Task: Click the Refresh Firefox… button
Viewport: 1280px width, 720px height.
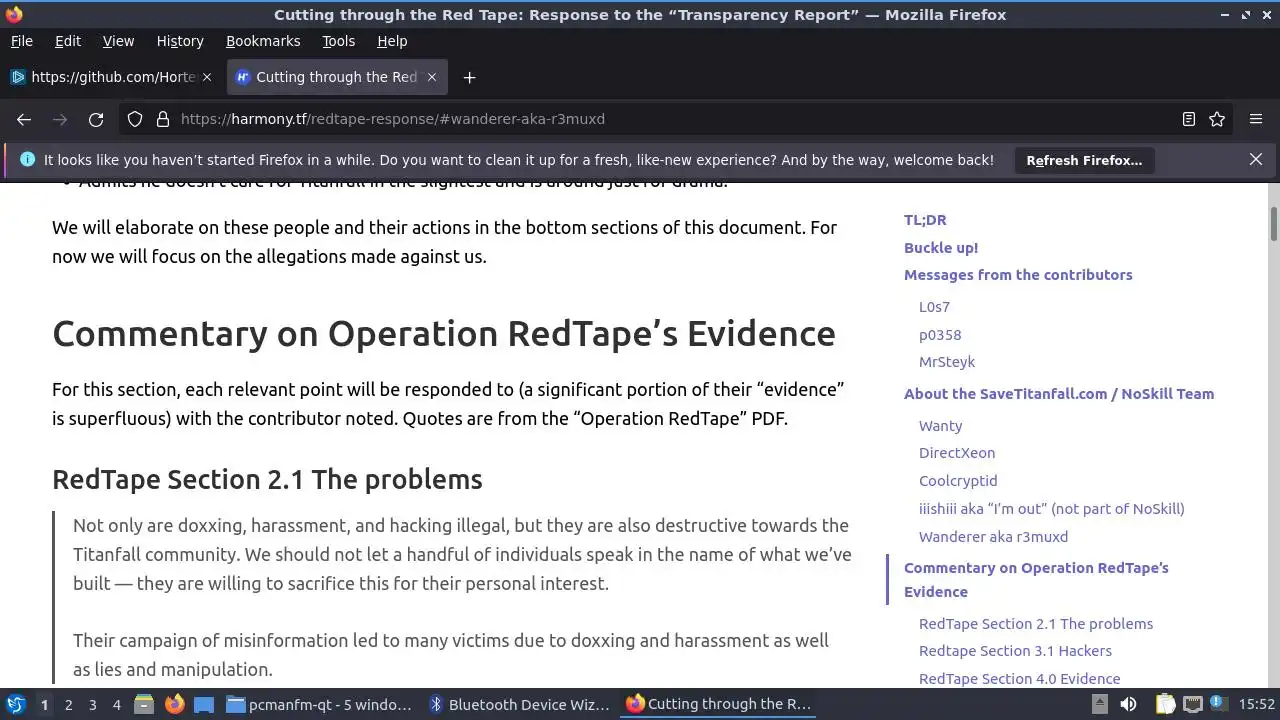Action: (x=1084, y=160)
